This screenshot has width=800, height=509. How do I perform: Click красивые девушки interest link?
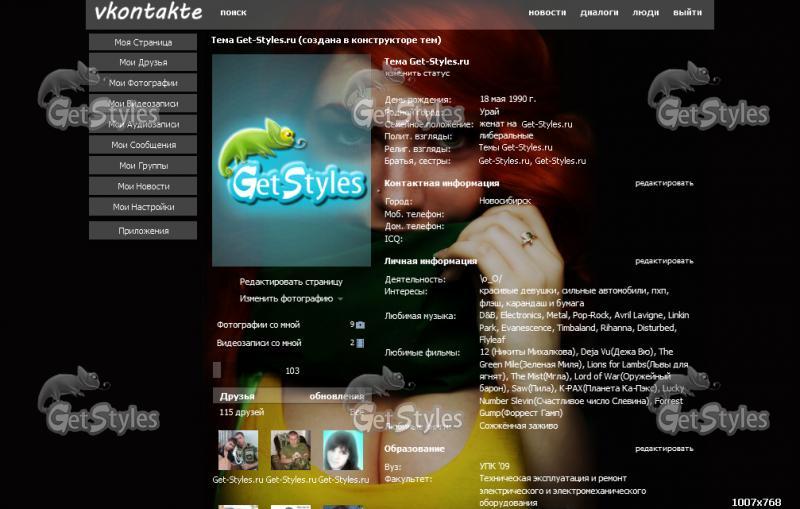[x=517, y=291]
